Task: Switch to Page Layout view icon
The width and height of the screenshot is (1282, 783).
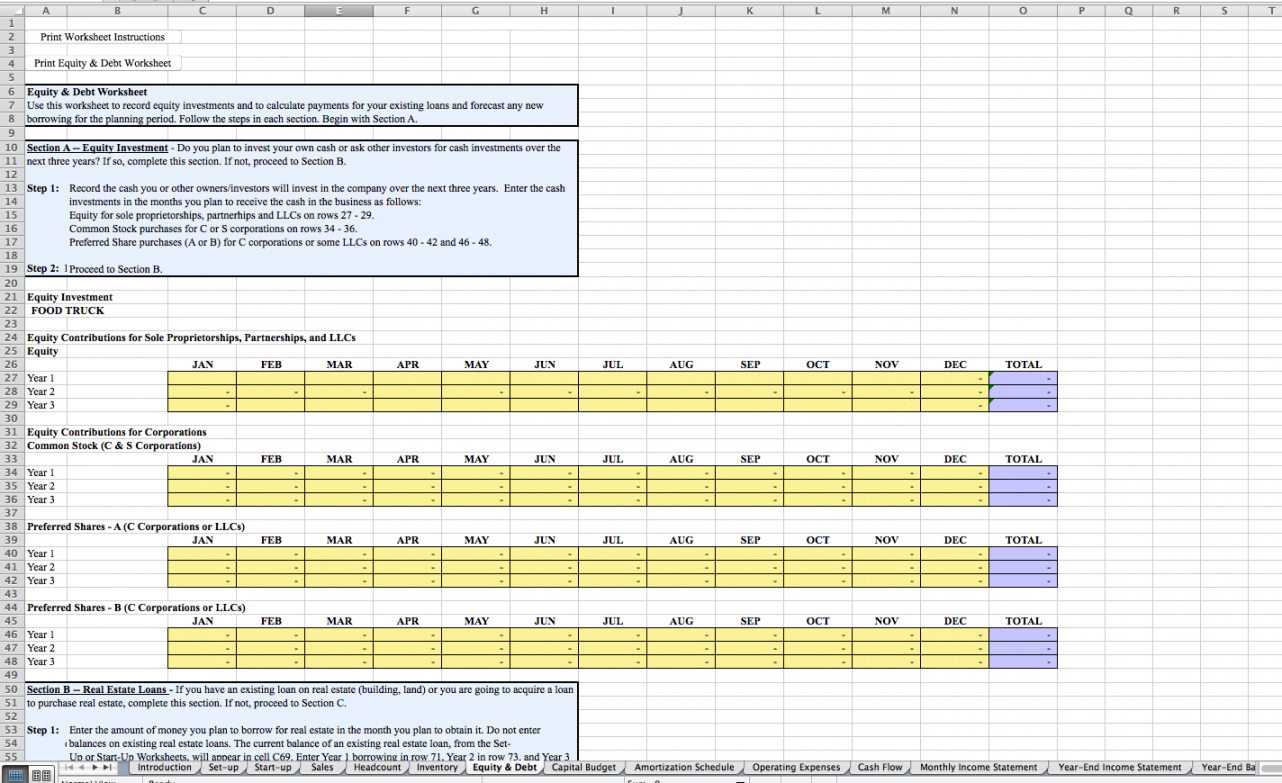Action: 42,775
